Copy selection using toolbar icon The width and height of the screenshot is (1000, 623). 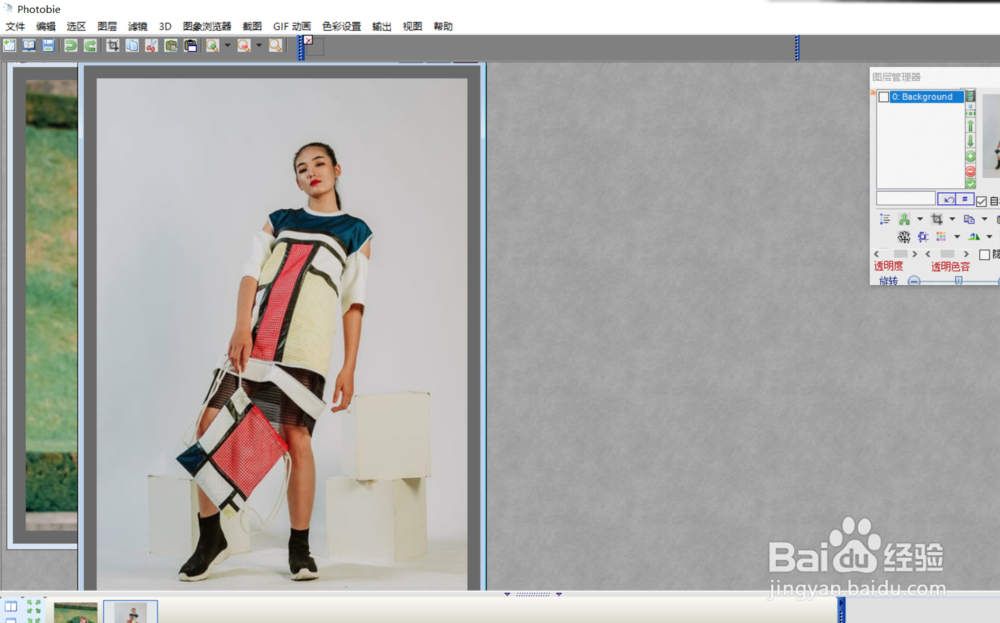(132, 45)
